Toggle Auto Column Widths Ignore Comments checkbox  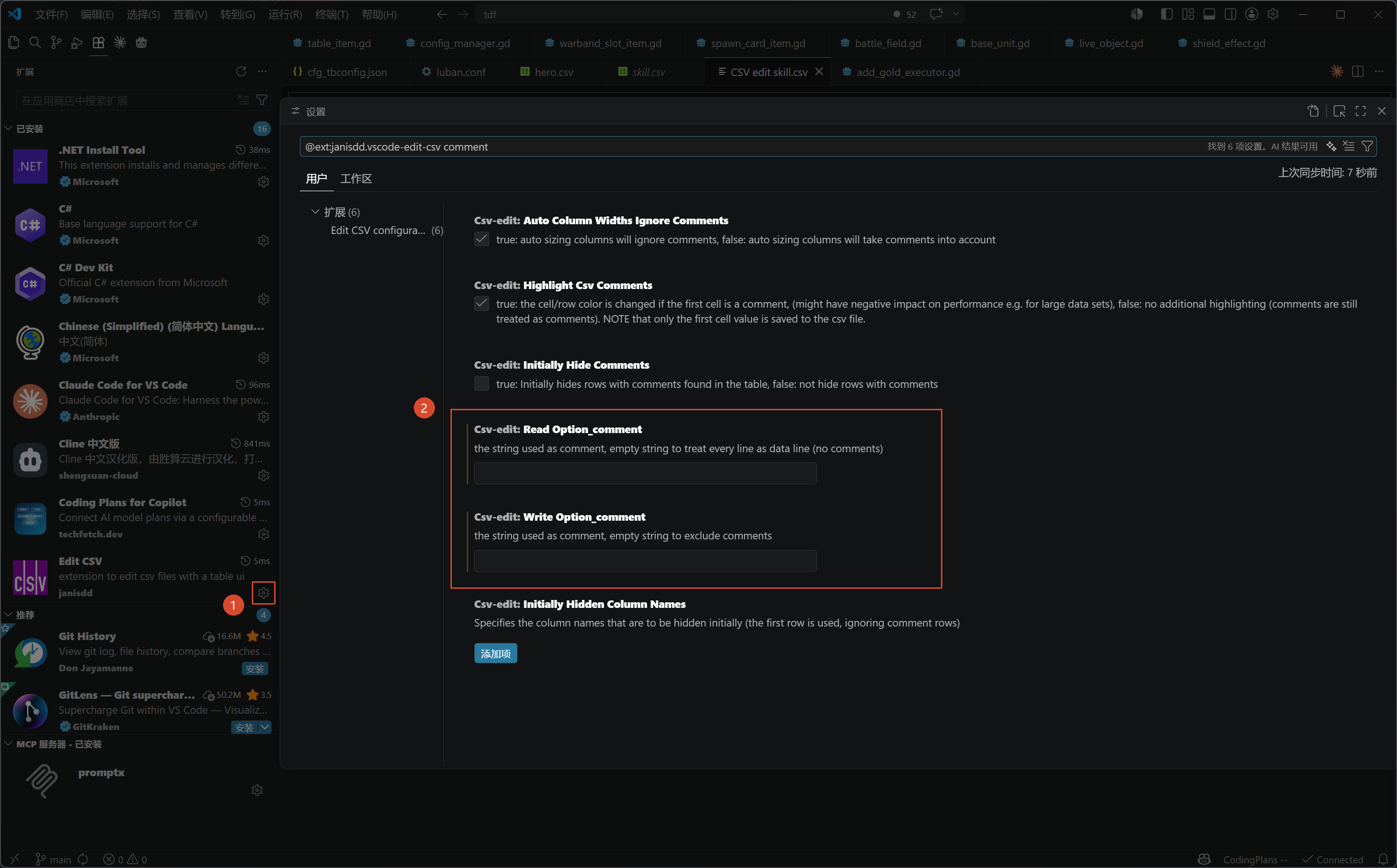pos(481,239)
